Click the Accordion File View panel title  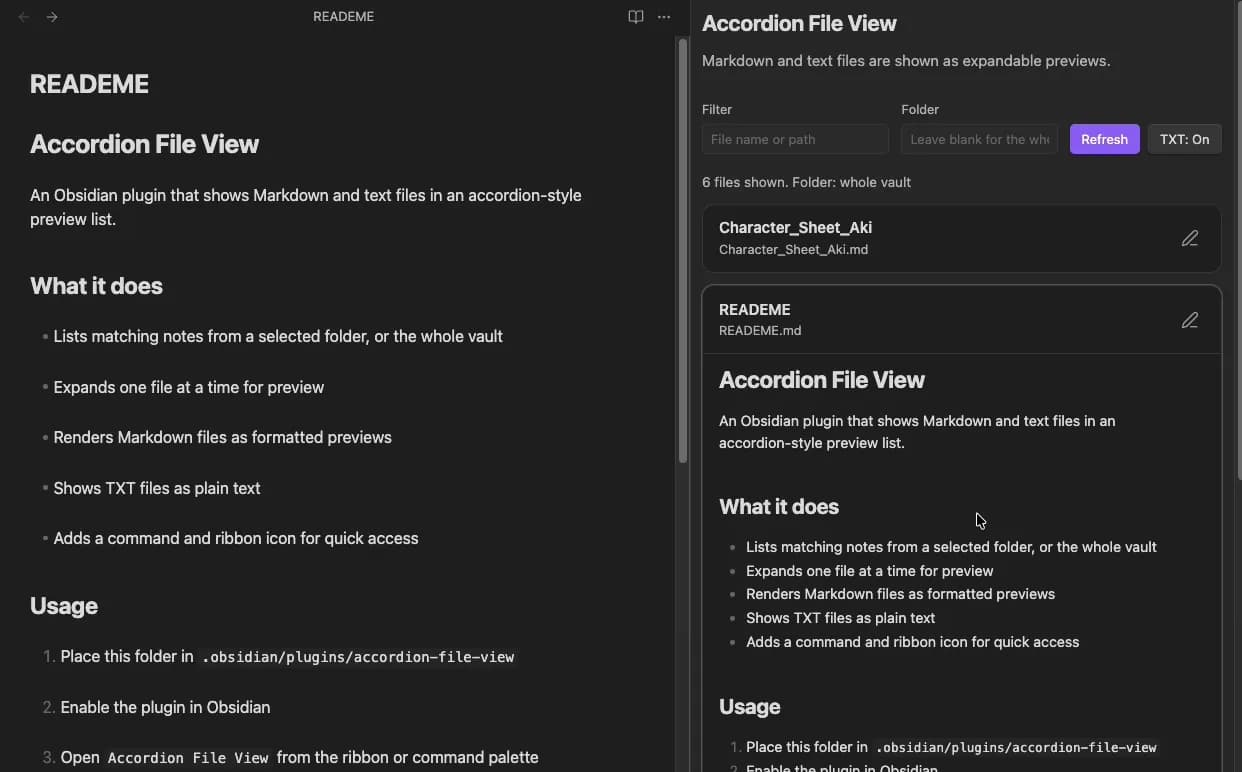click(x=799, y=23)
